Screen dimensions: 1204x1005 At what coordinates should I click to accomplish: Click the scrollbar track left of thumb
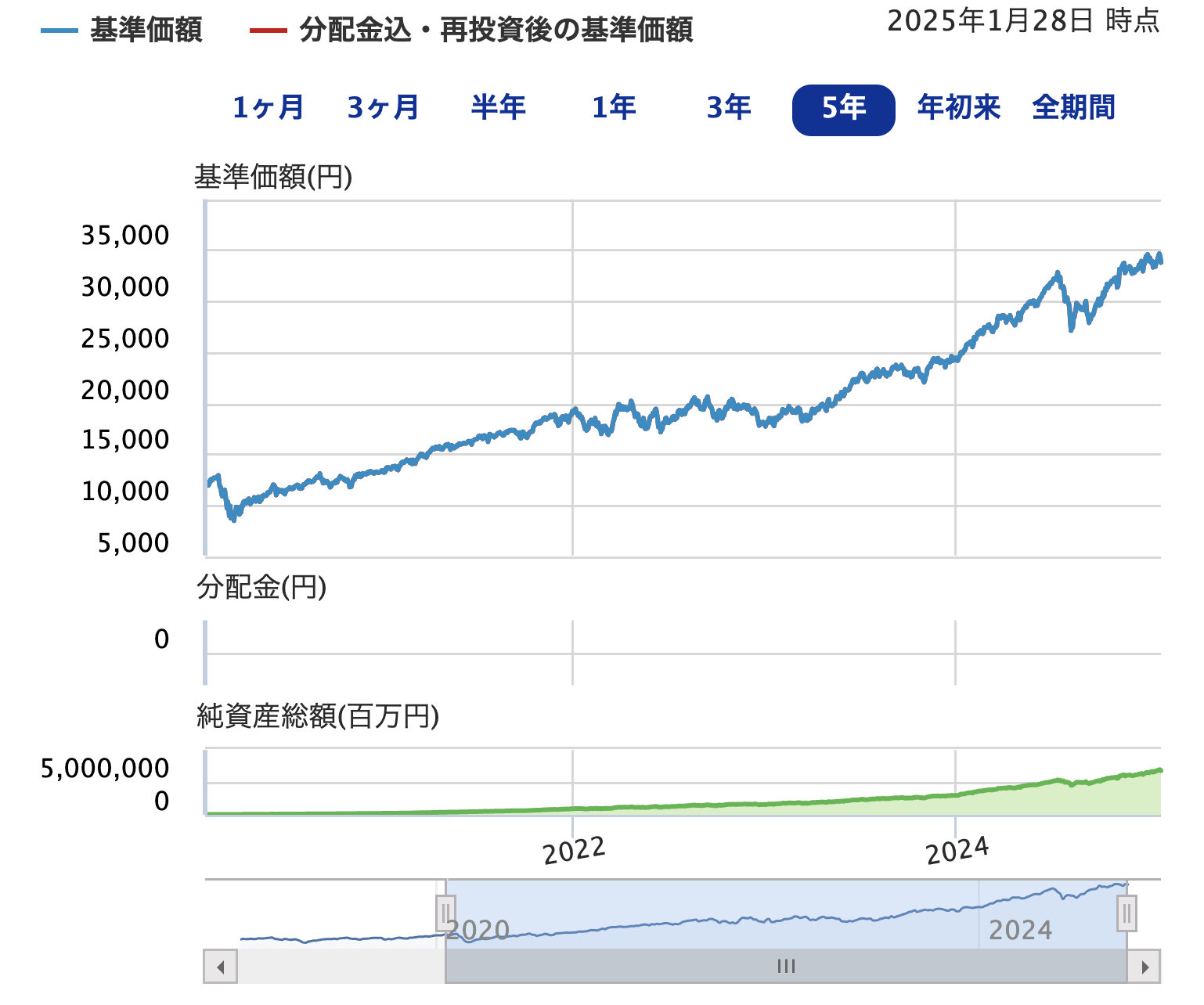point(341,967)
